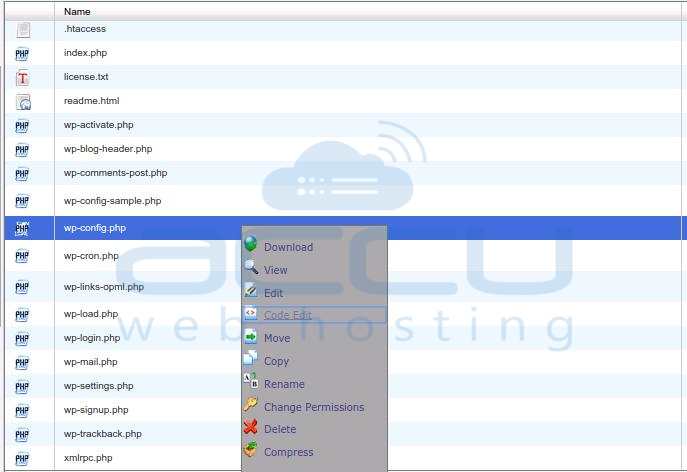Choose View from the context menu
This screenshot has height=472, width=687.
click(276, 270)
